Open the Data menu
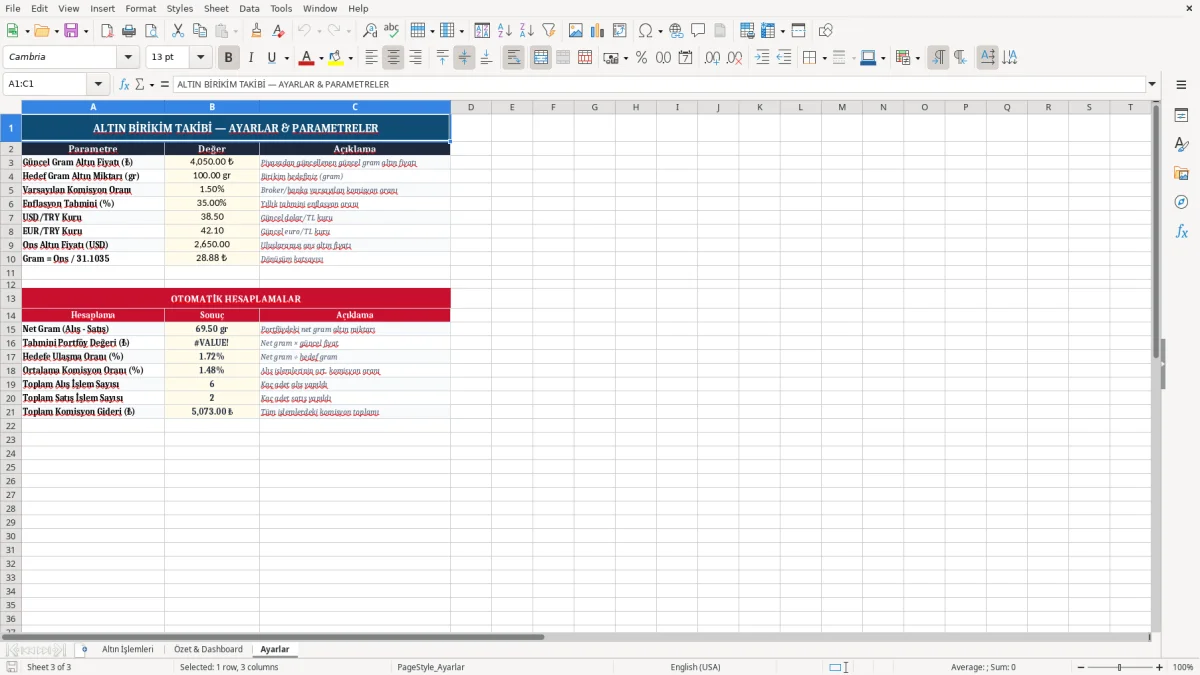The image size is (1200, 675). click(x=249, y=8)
